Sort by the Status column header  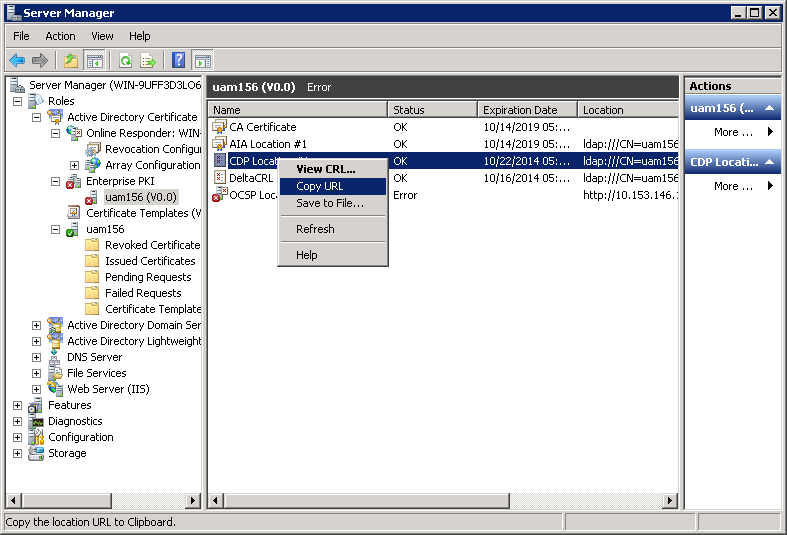click(433, 110)
